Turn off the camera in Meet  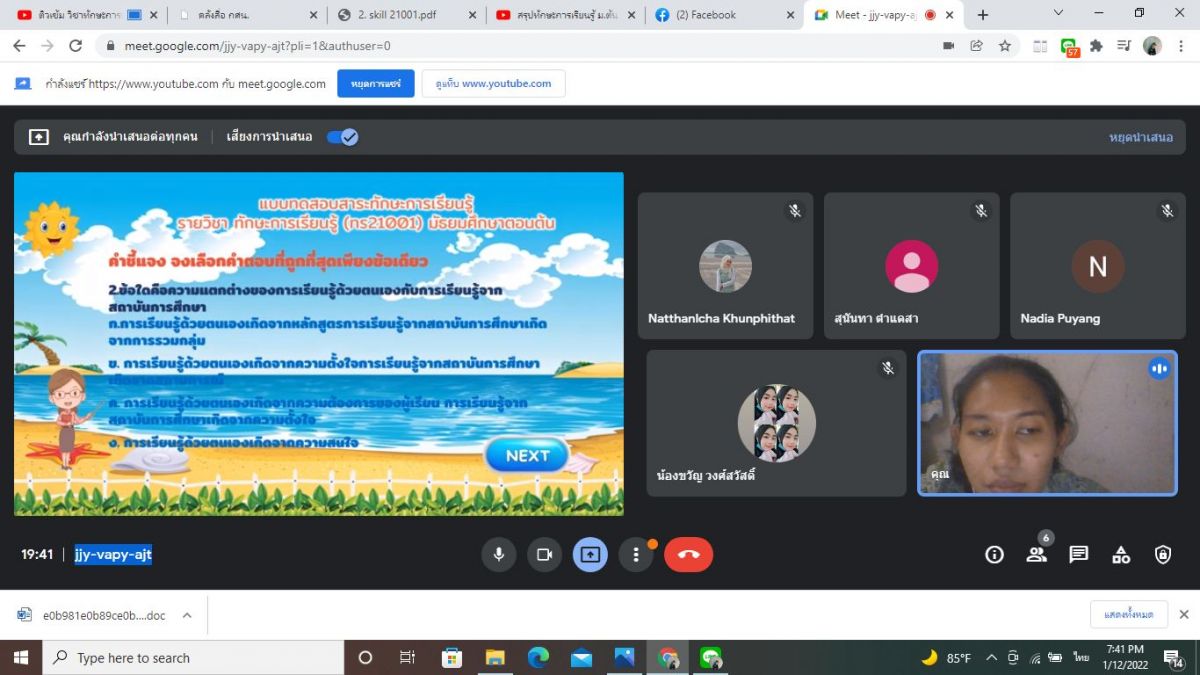point(544,554)
